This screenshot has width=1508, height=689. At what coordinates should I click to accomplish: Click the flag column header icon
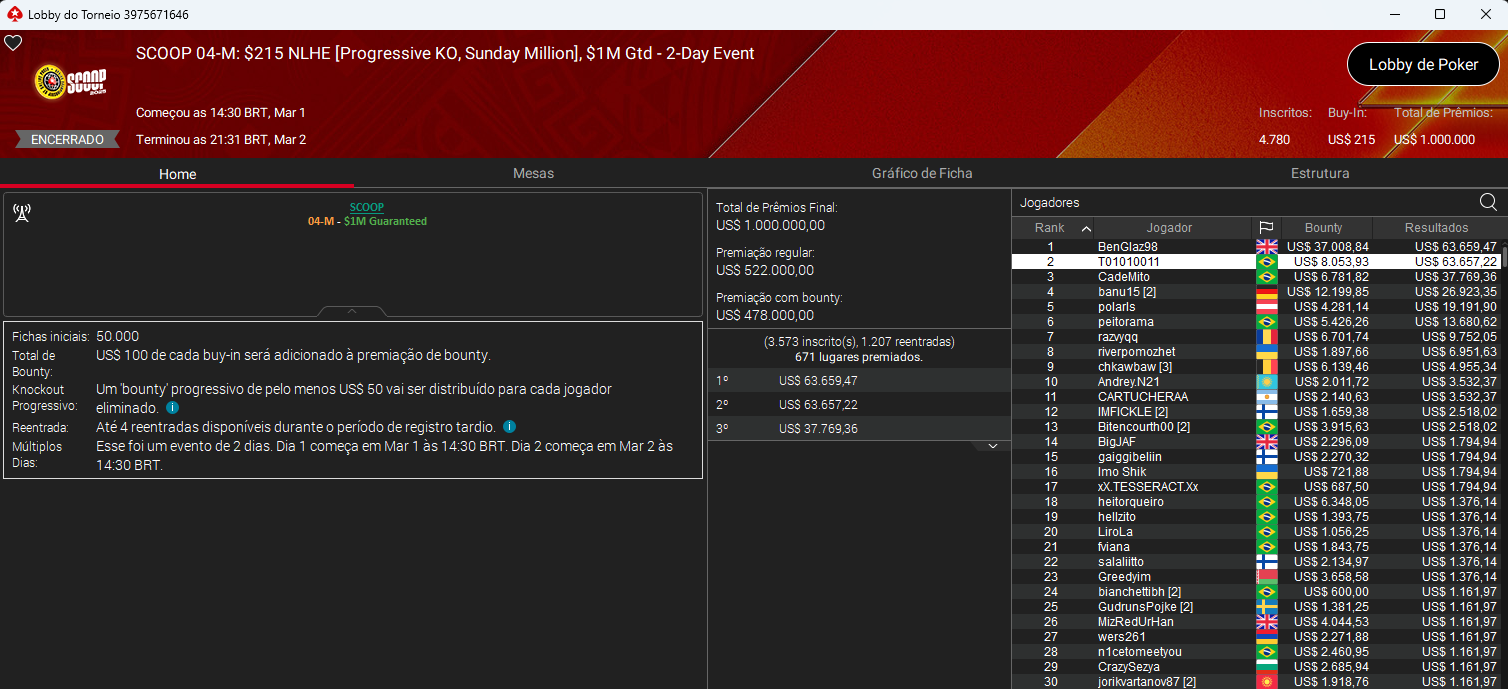coord(1266,227)
